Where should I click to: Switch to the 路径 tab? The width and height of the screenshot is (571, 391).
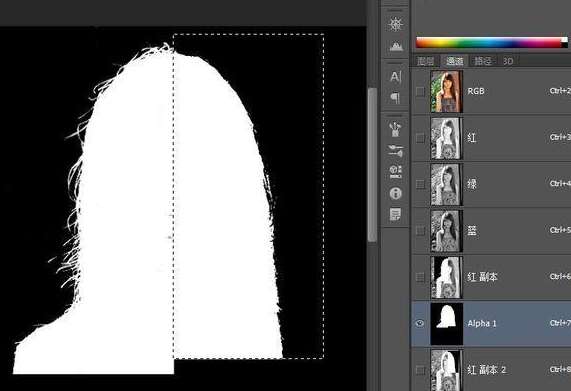(x=483, y=61)
